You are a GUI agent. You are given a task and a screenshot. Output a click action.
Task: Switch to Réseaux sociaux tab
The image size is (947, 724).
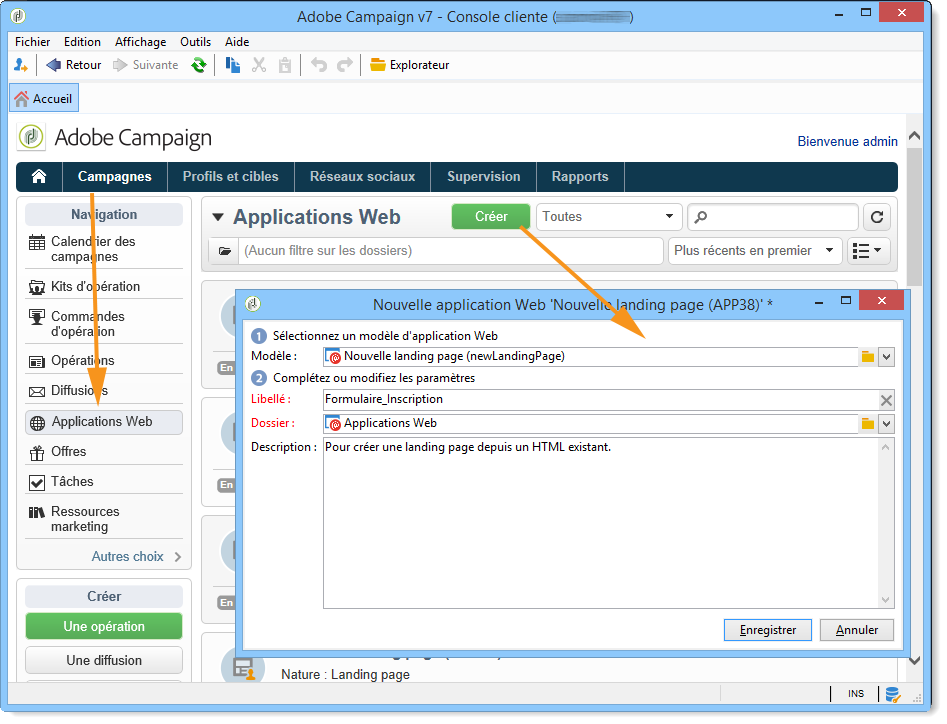(362, 176)
